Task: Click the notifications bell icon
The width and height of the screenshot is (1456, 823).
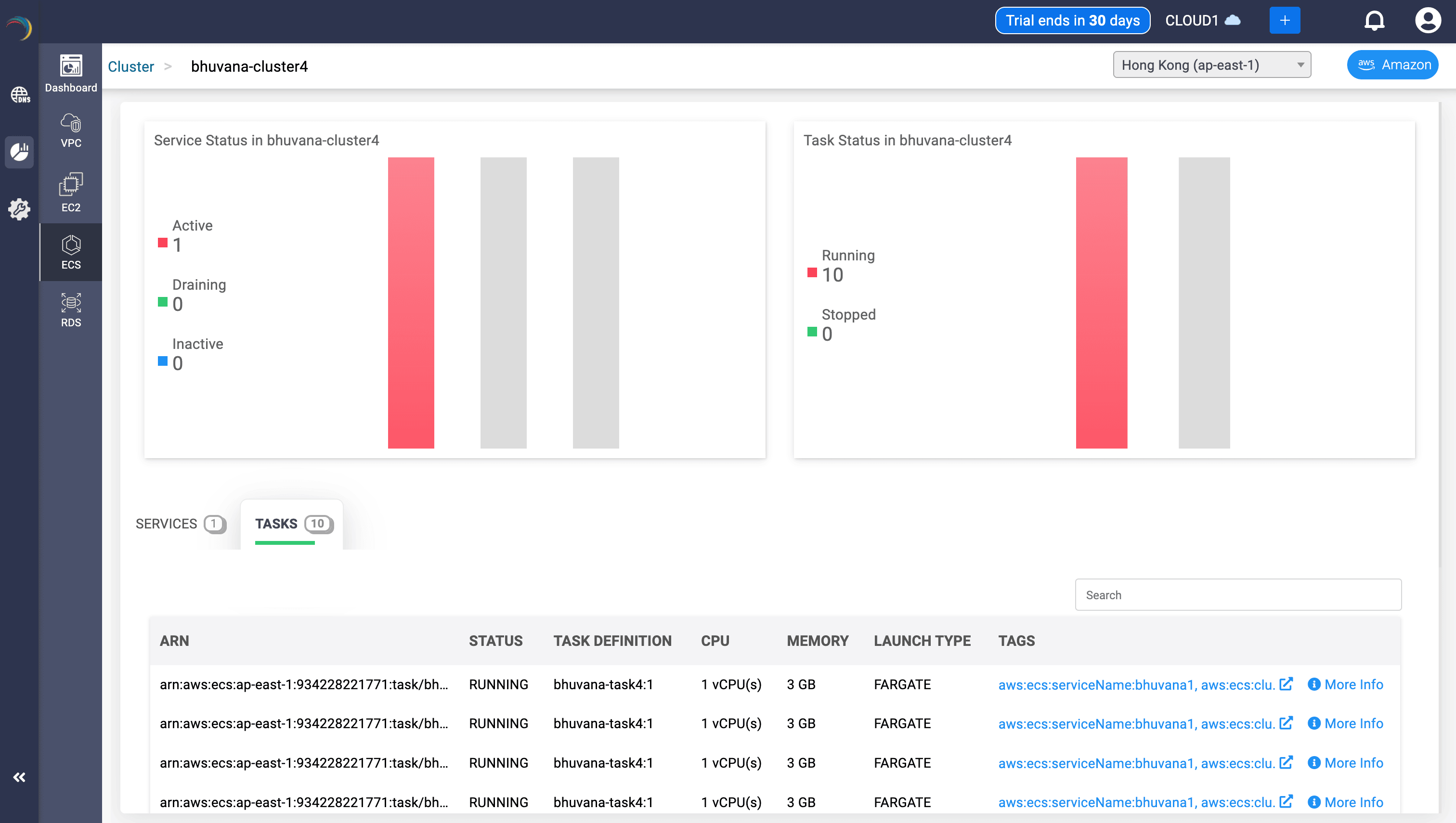Action: click(x=1374, y=21)
